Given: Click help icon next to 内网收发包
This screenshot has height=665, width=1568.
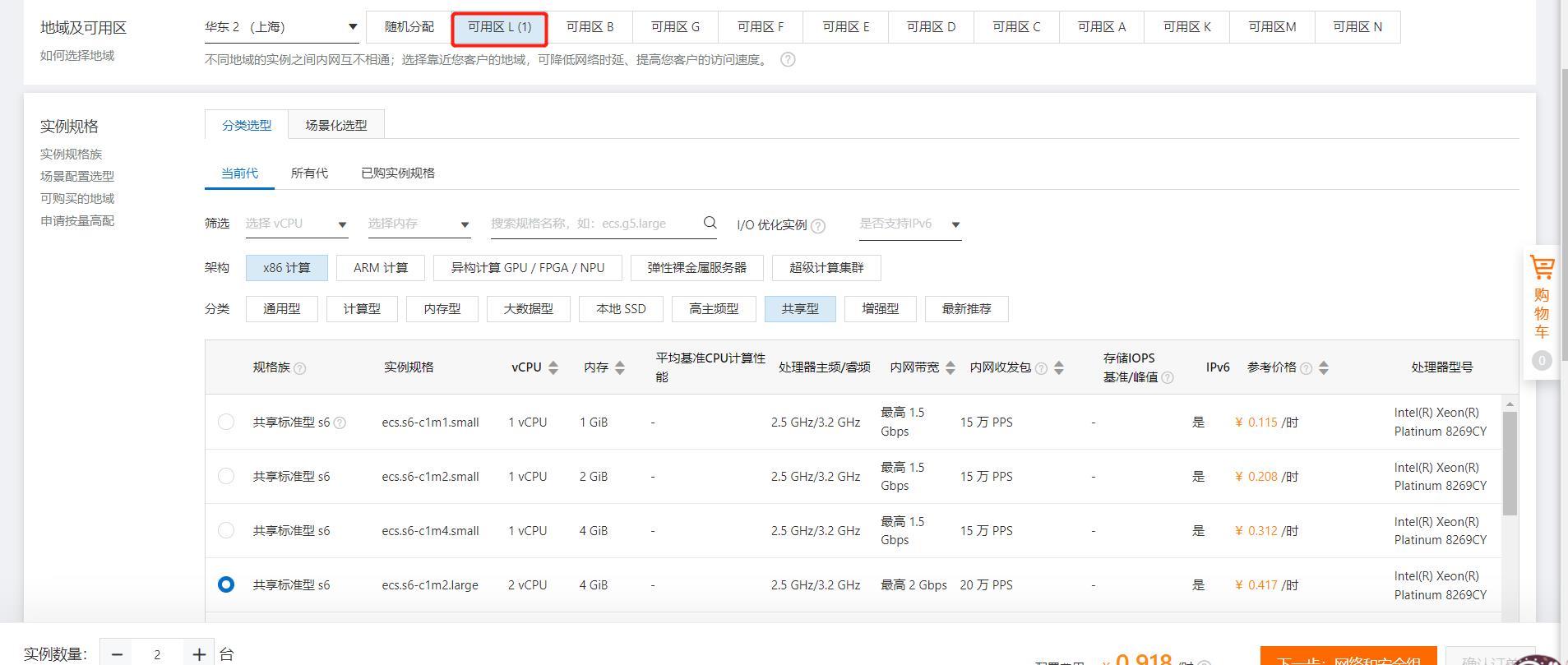Looking at the screenshot, I should click(x=1042, y=368).
